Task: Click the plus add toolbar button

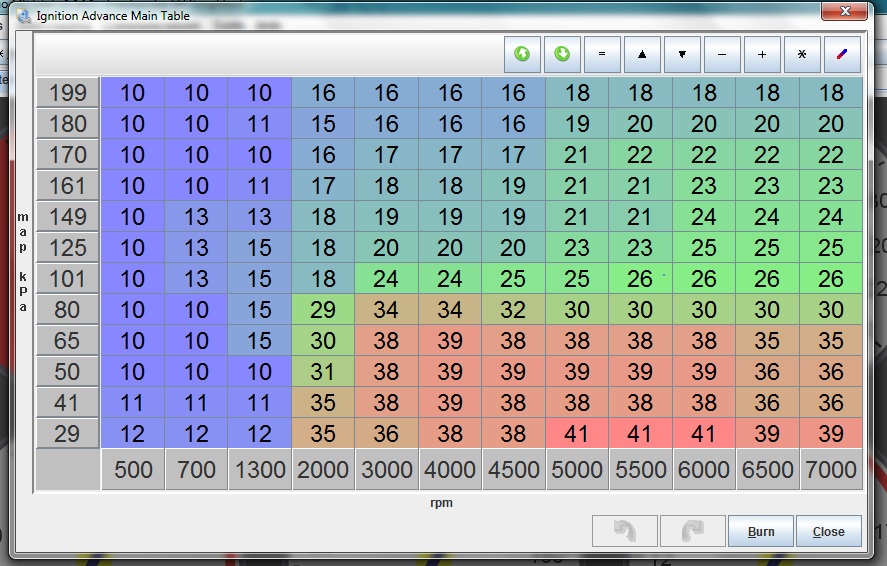Action: click(762, 54)
